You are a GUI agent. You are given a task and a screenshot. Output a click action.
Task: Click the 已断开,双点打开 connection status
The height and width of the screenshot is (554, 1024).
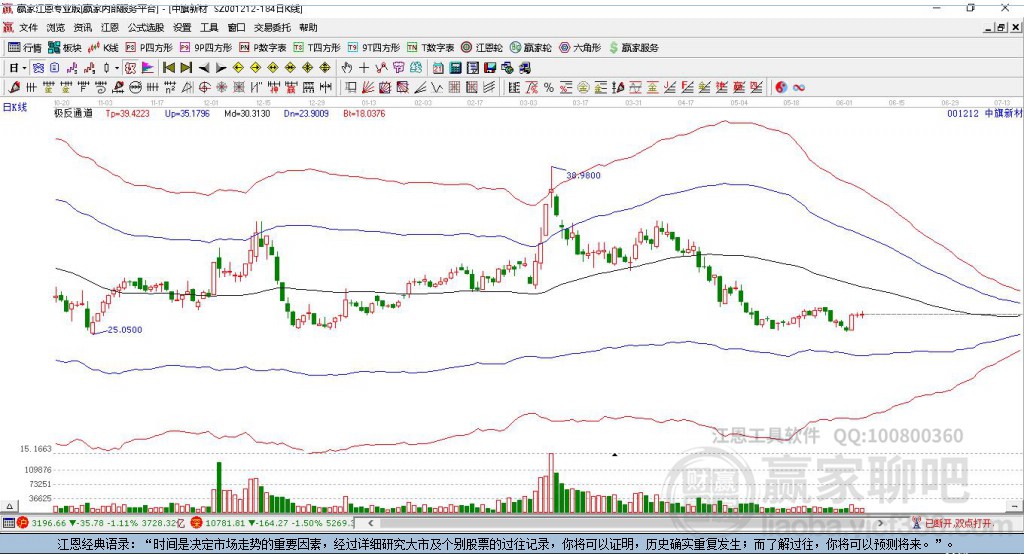click(x=953, y=523)
